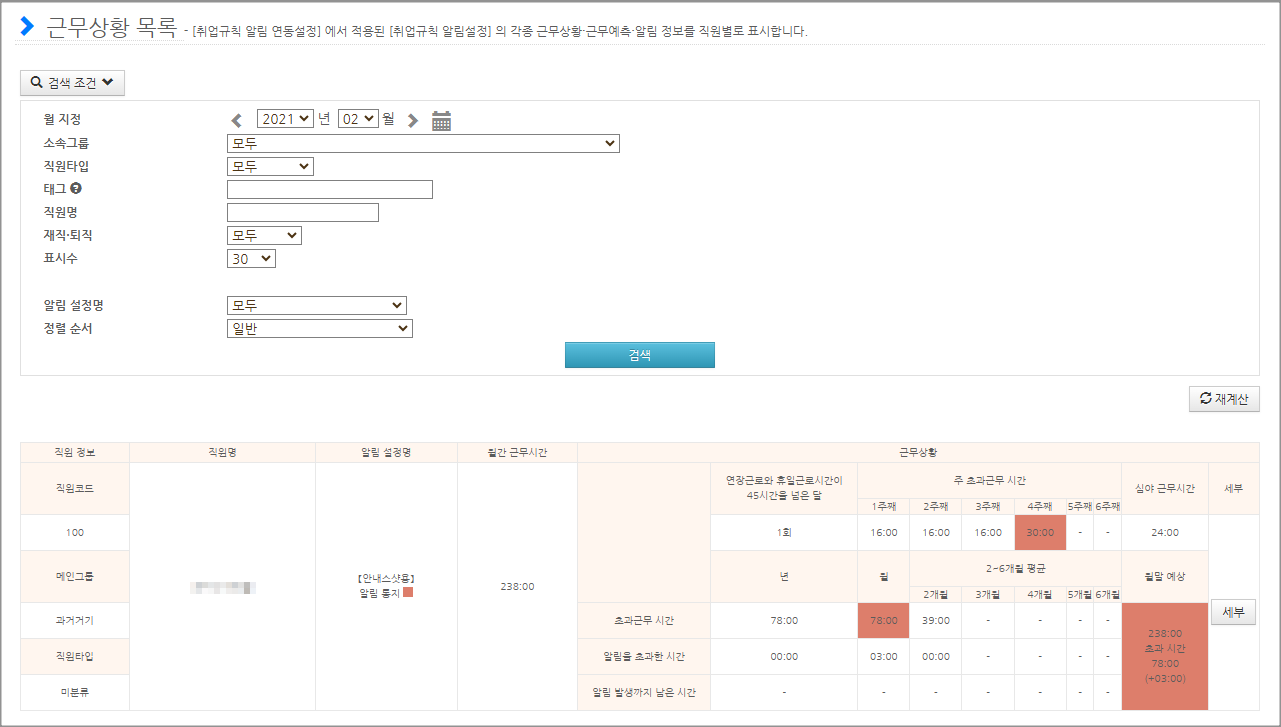Open the 직원타입 dropdown
Viewport: 1281px width, 727px height.
tap(270, 166)
